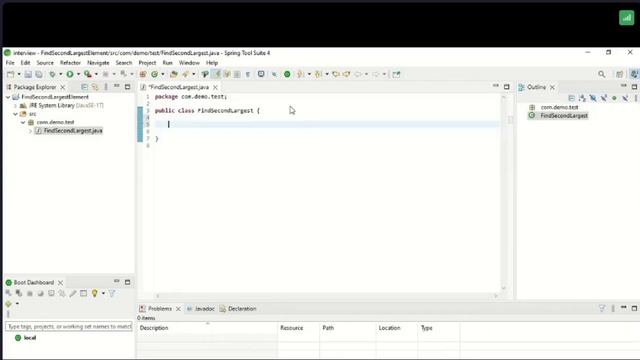Screen dimensions: 640x360
Task: Expand the FindSecondLargest.java tree node
Action: (x=31, y=131)
